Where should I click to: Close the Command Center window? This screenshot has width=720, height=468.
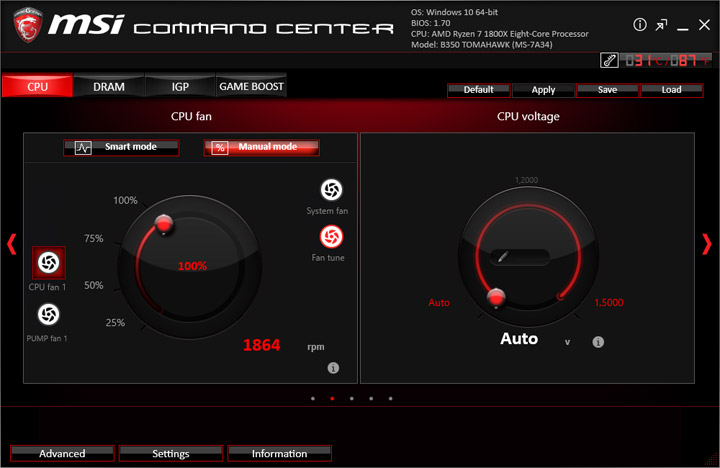point(704,25)
